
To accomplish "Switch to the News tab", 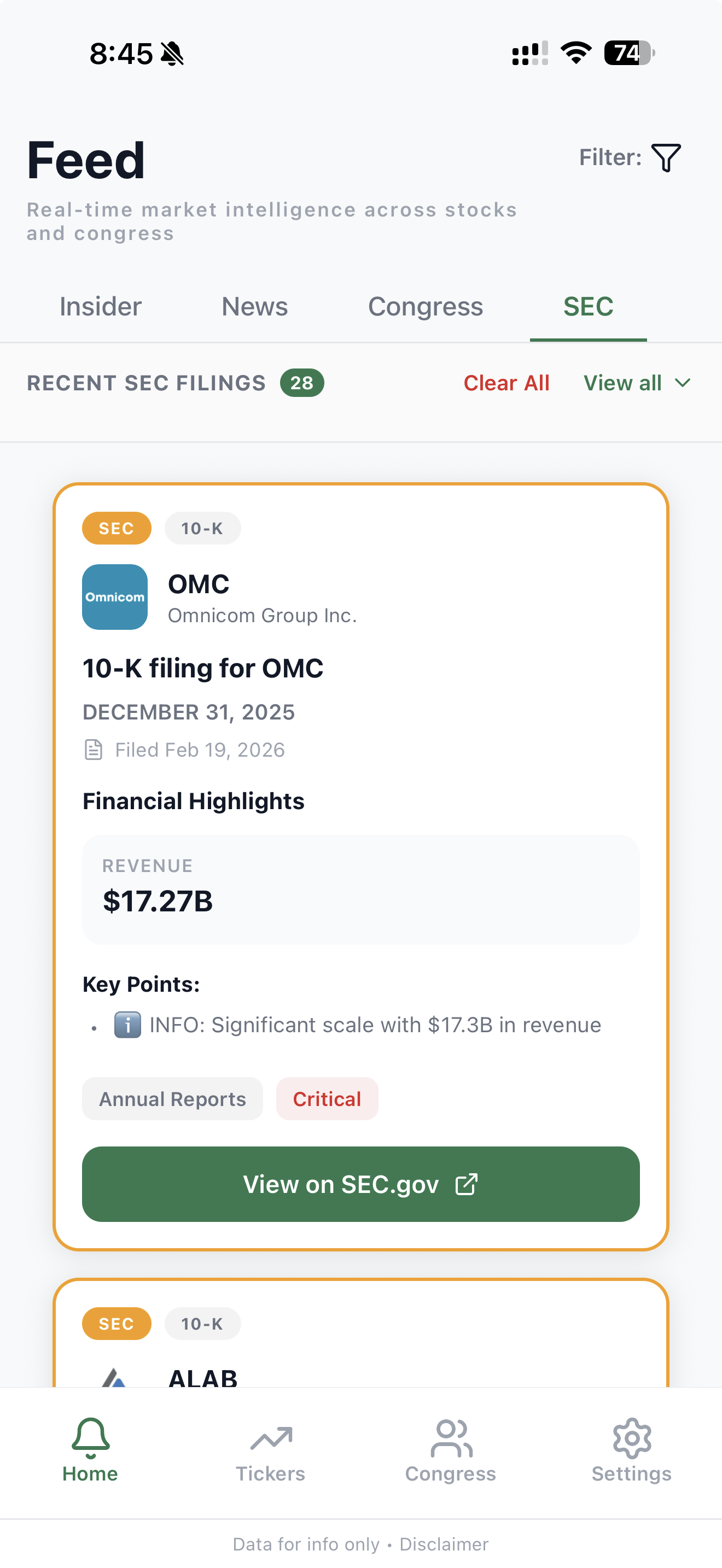I will (x=254, y=307).
